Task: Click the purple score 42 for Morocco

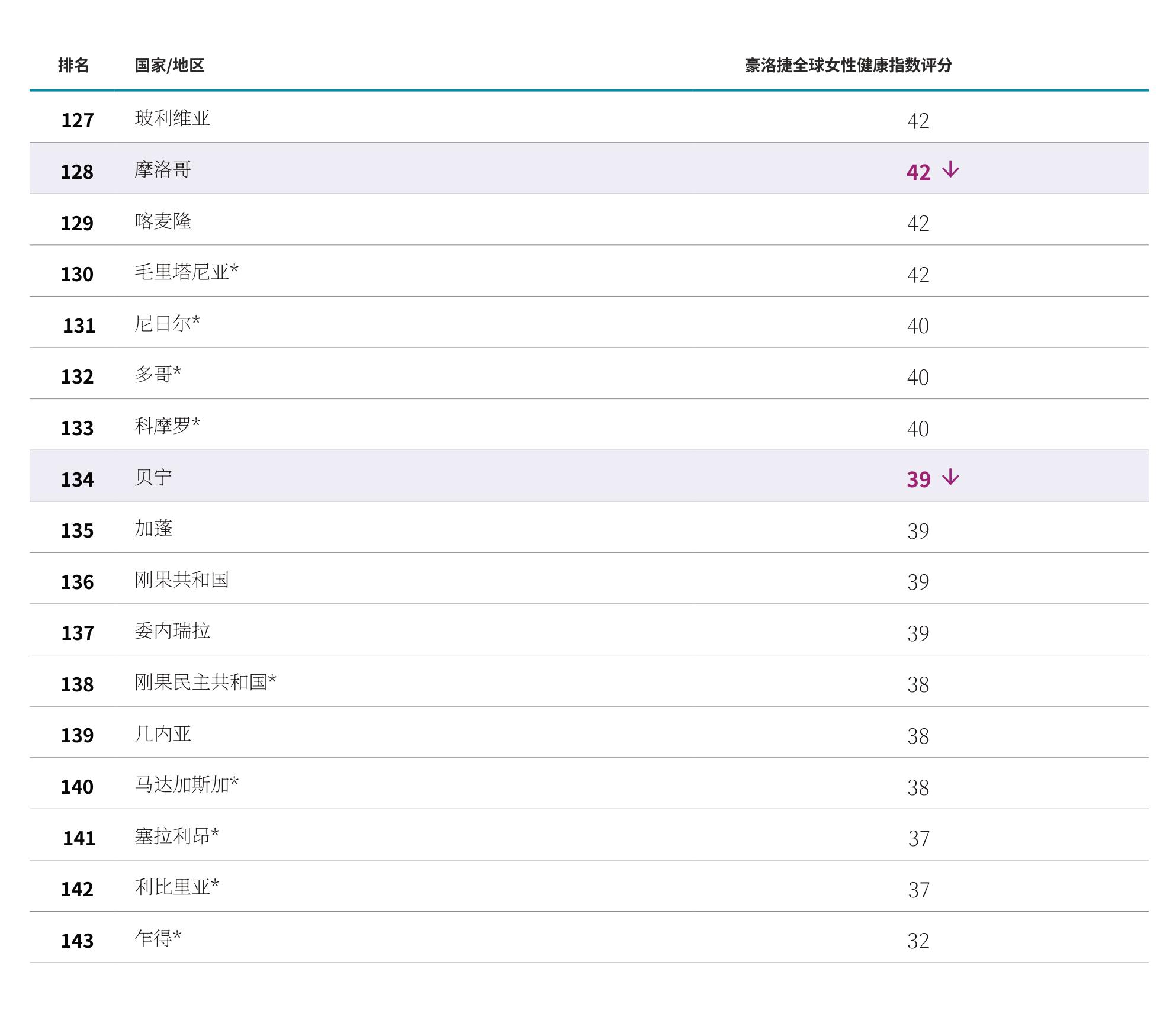Action: tap(919, 172)
